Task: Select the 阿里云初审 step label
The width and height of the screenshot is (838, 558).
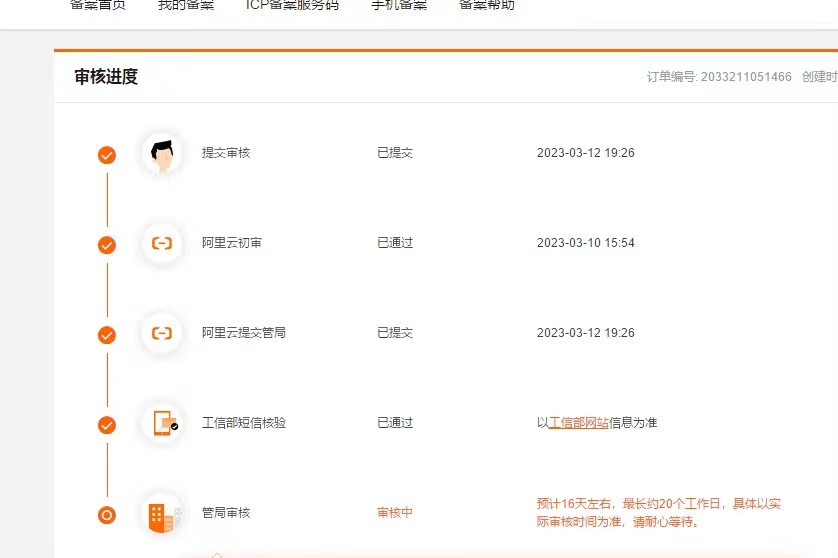Action: tap(232, 243)
